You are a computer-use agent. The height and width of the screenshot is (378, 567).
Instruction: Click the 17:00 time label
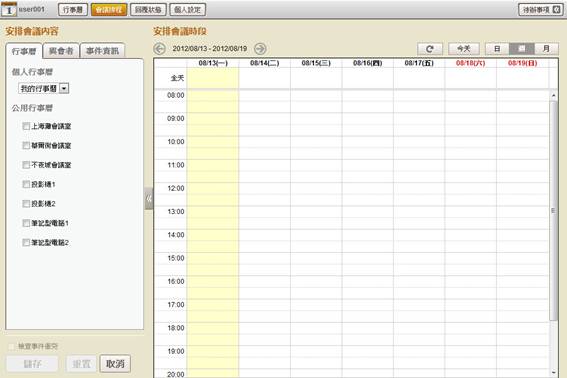176,305
